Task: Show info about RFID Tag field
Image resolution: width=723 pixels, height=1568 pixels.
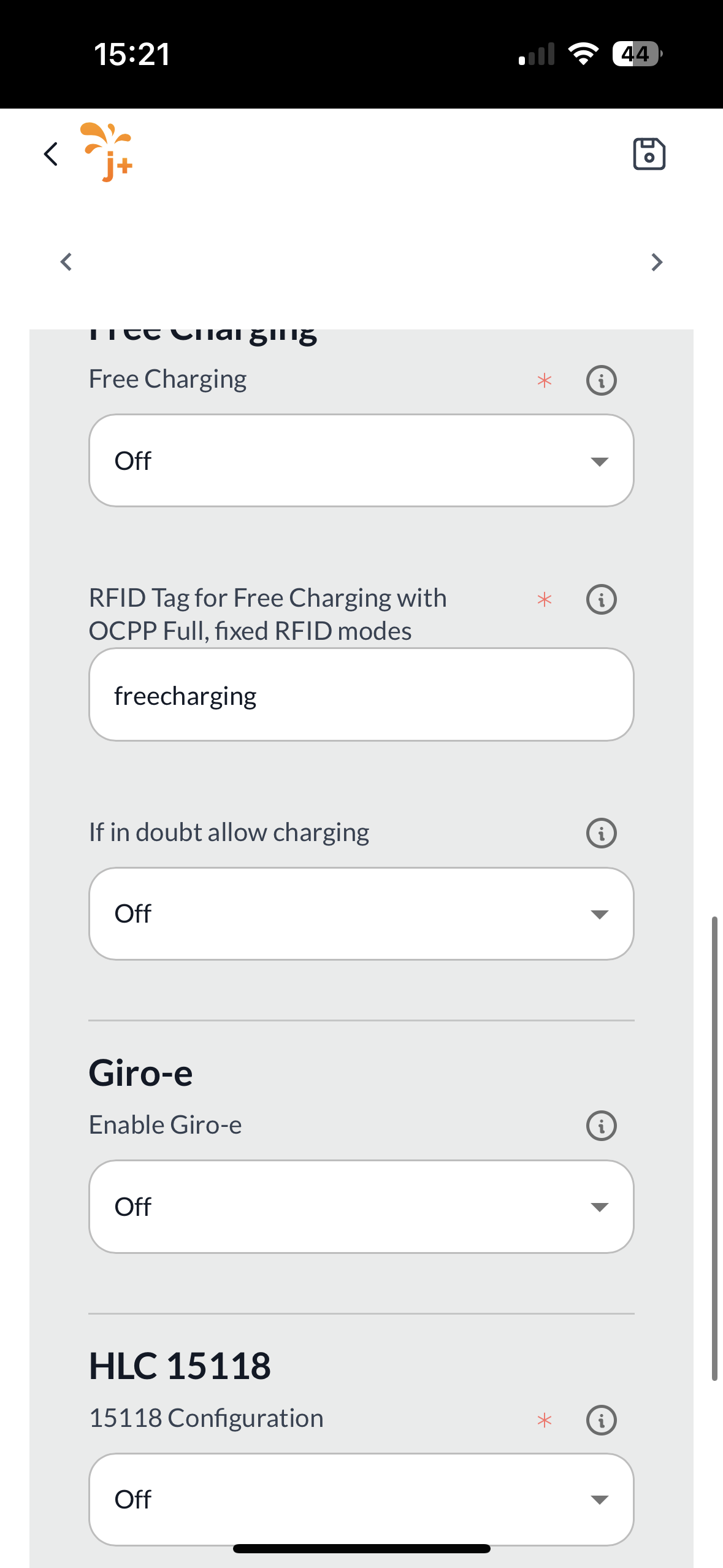Action: (x=601, y=599)
